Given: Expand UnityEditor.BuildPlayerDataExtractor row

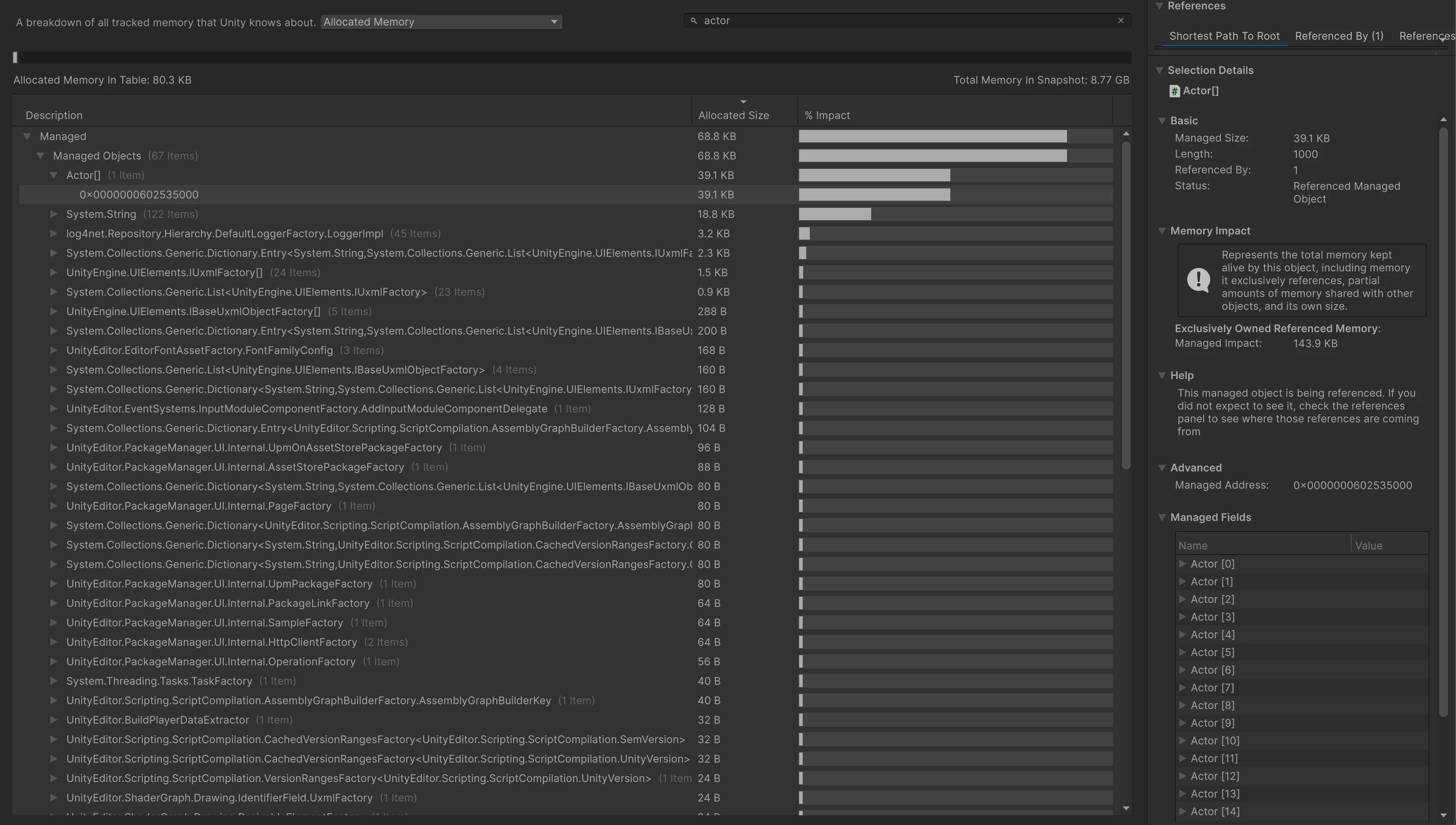Looking at the screenshot, I should [x=53, y=720].
